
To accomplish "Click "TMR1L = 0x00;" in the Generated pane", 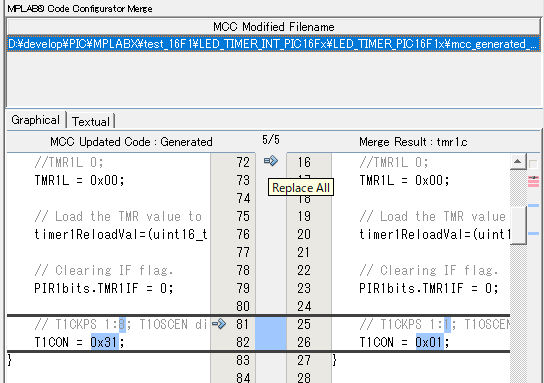I will 79,180.
